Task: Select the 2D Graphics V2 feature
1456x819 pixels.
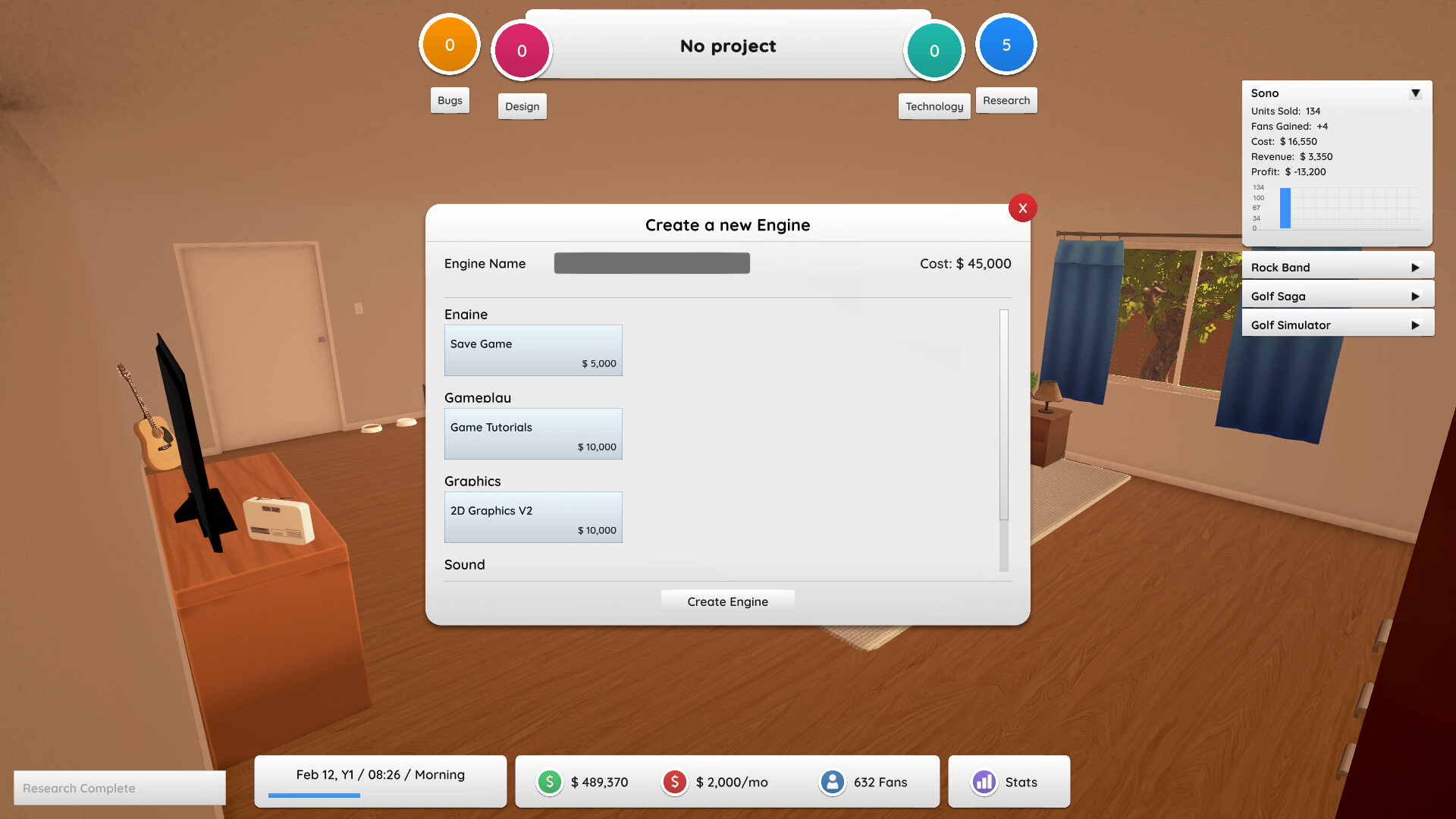Action: click(x=532, y=516)
